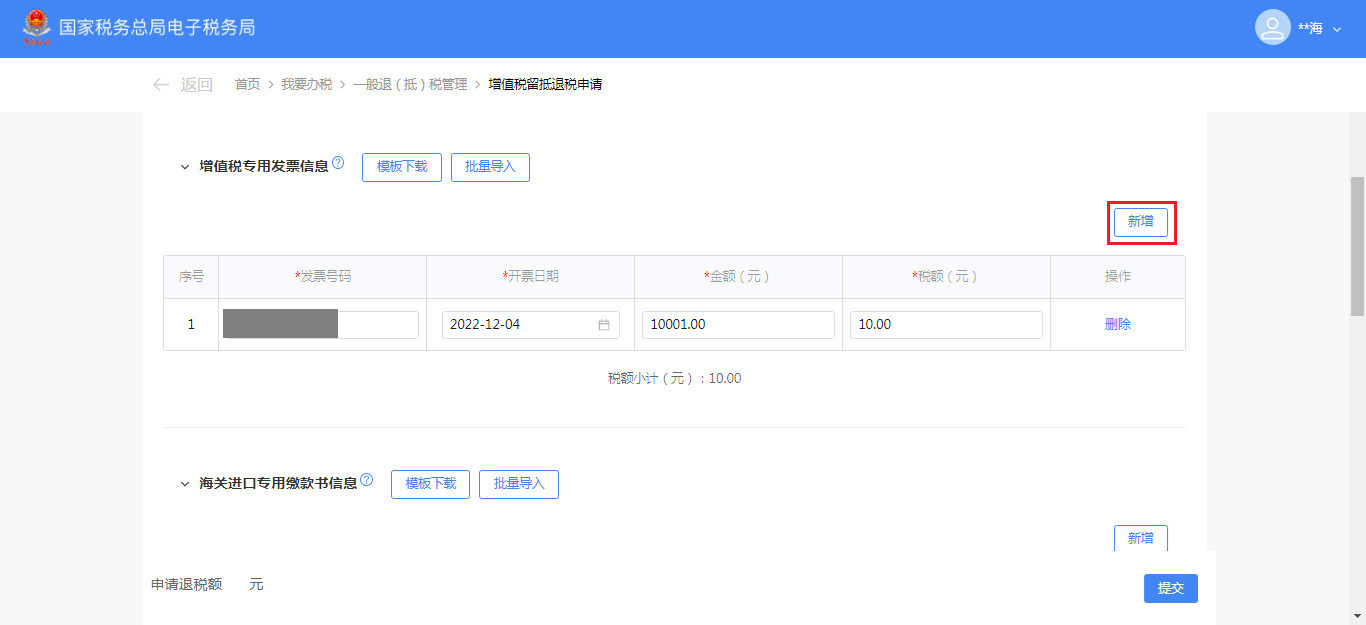This screenshot has width=1366, height=625.
Task: Open 一般退（抵）税管理 breadcrumb link
Action: coord(410,85)
